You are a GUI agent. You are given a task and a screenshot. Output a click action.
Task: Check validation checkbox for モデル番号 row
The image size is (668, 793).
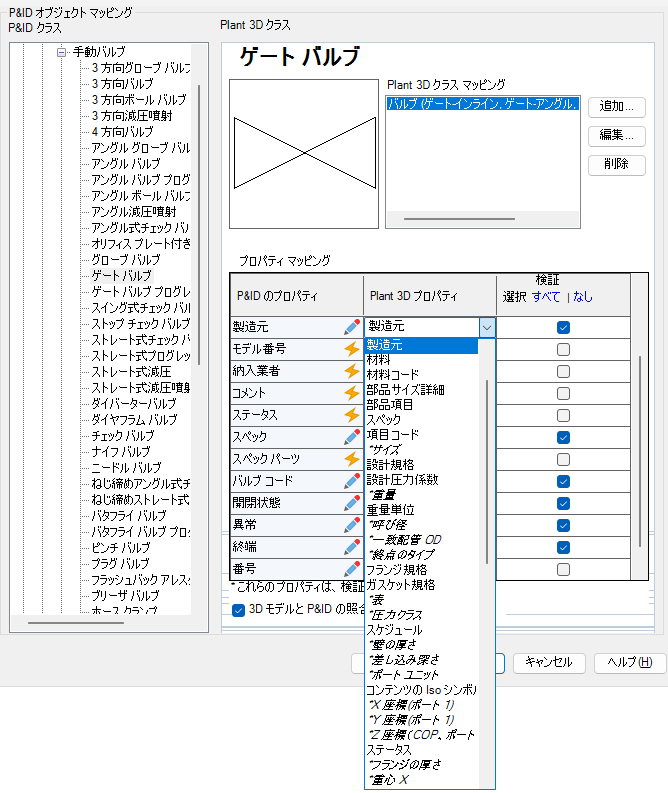pos(563,349)
